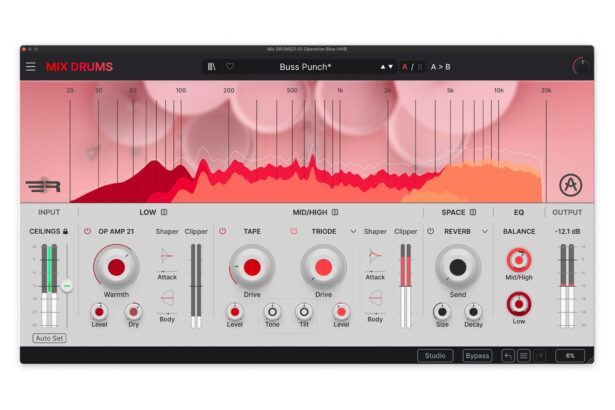Expand the REVERB type dropdown chevron
This screenshot has height=410, width=615.
[485, 231]
